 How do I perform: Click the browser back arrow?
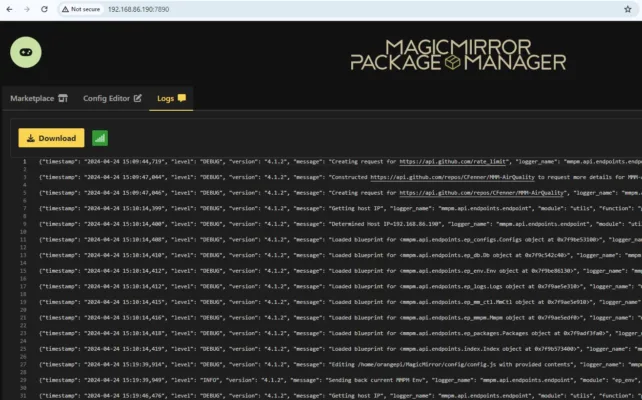[x=9, y=9]
